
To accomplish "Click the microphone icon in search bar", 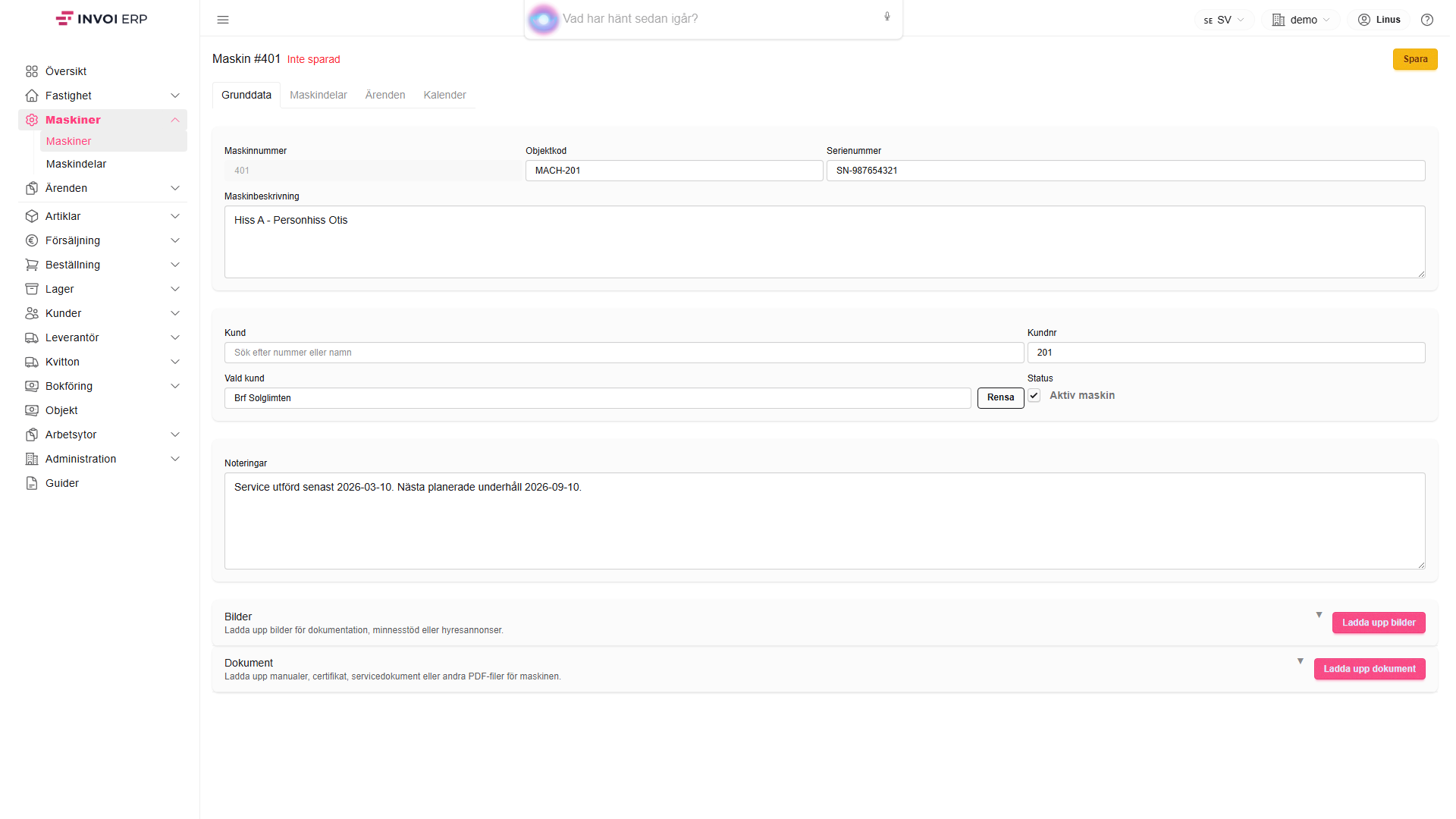I will coord(887,17).
